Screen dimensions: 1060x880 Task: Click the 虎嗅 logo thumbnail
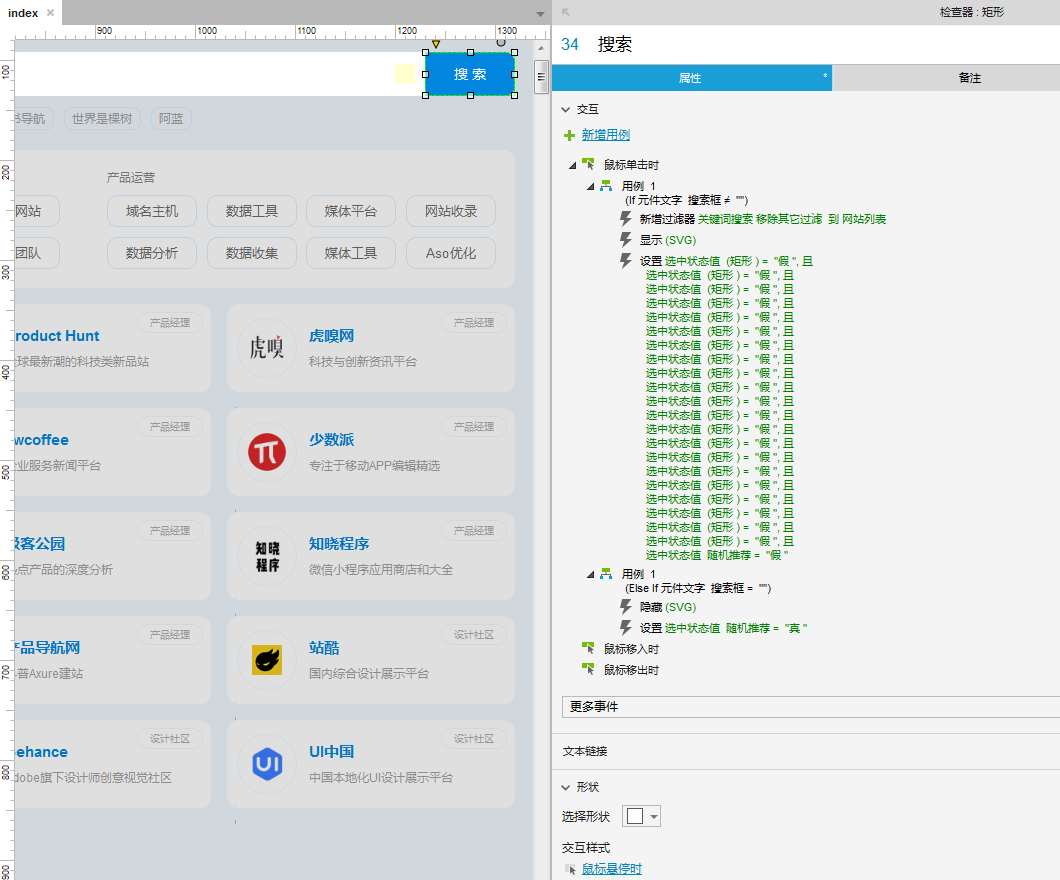coord(267,348)
